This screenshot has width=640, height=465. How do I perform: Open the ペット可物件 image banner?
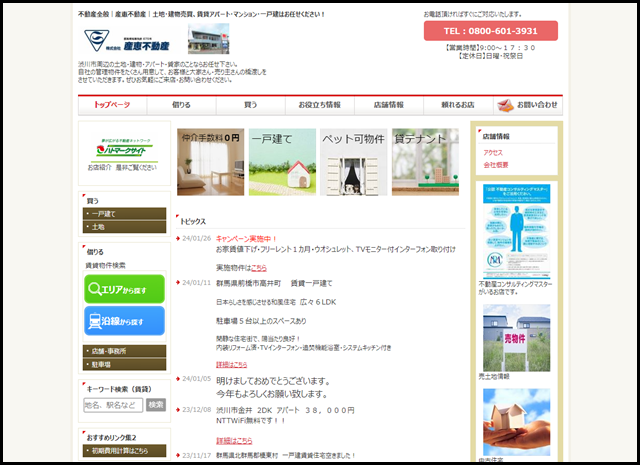pyautogui.click(x=353, y=162)
